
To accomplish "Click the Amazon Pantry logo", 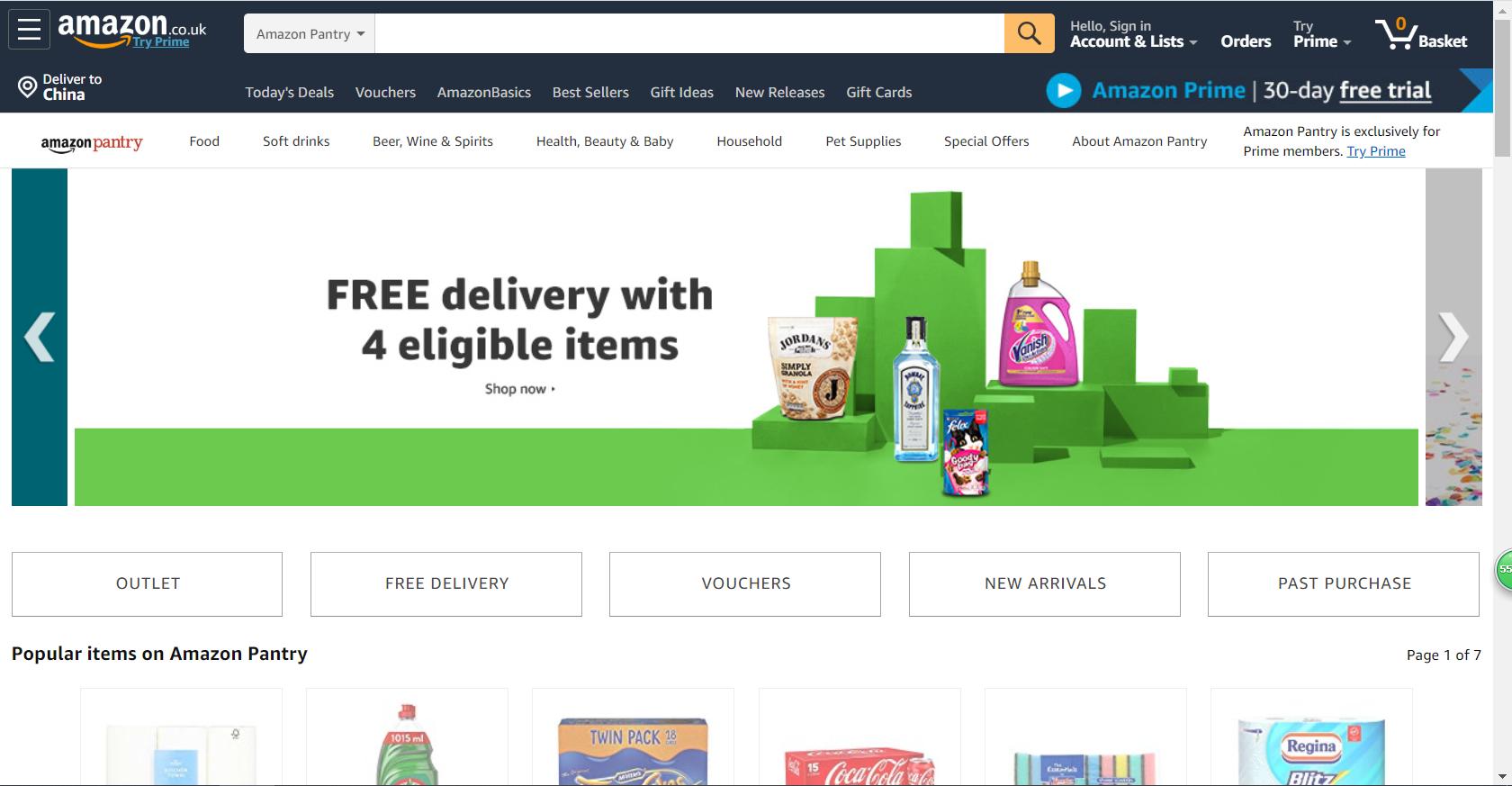I will click(92, 142).
